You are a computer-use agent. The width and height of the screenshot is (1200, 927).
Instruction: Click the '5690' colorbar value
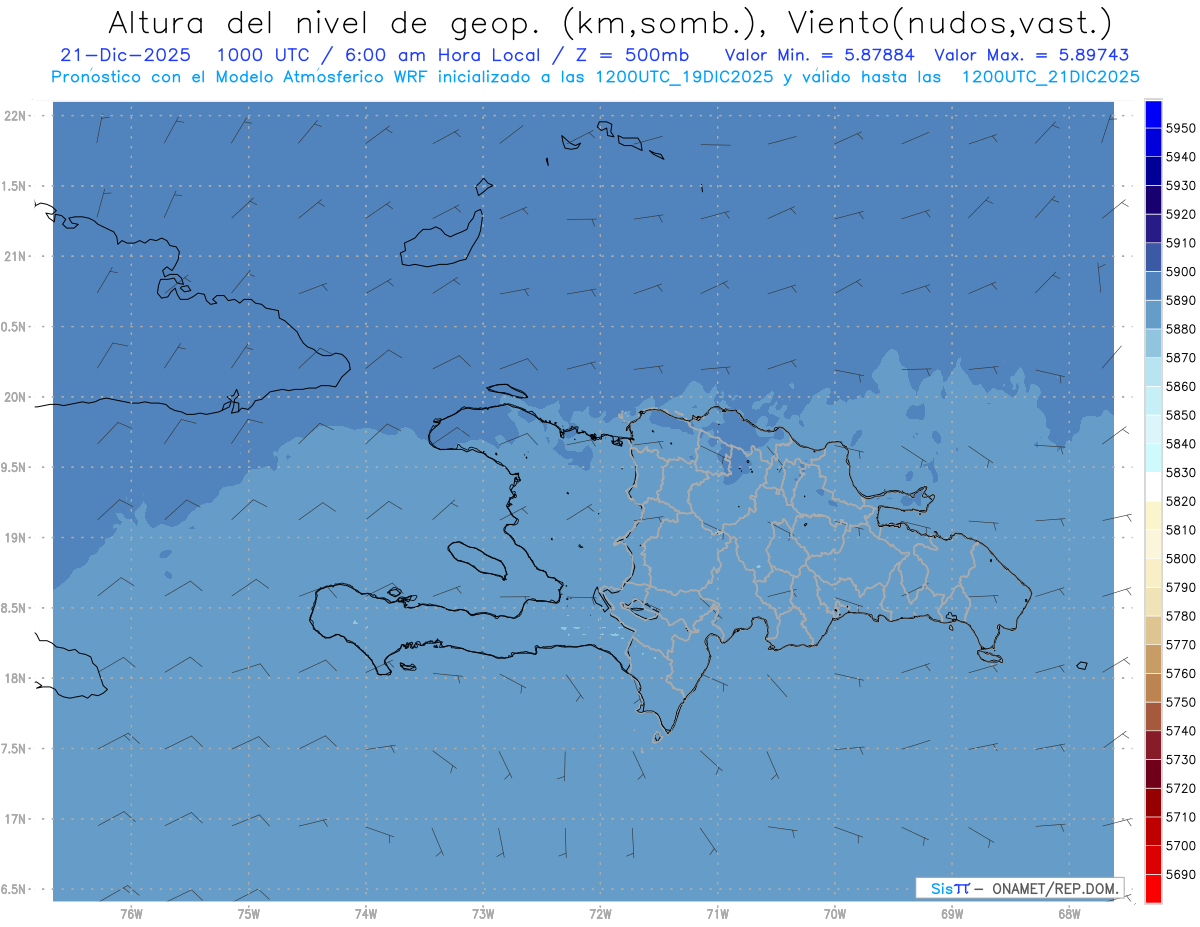[x=1180, y=874]
